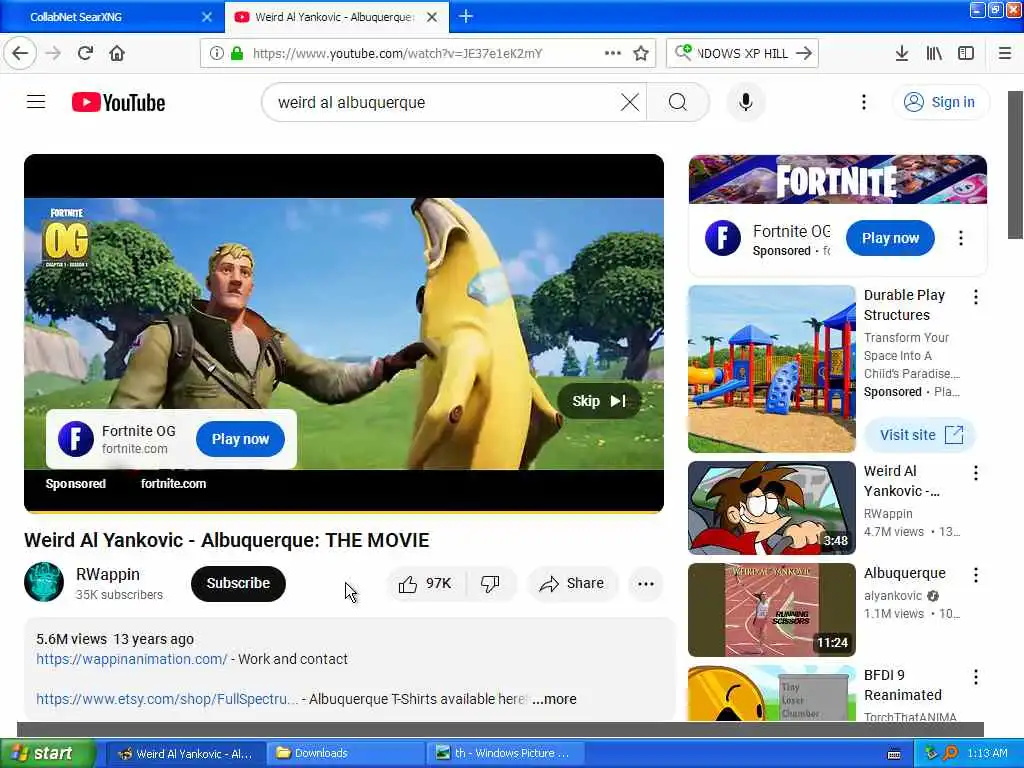Open options for Fortnite OG sidebar ad
The width and height of the screenshot is (1024, 768).
(961, 238)
